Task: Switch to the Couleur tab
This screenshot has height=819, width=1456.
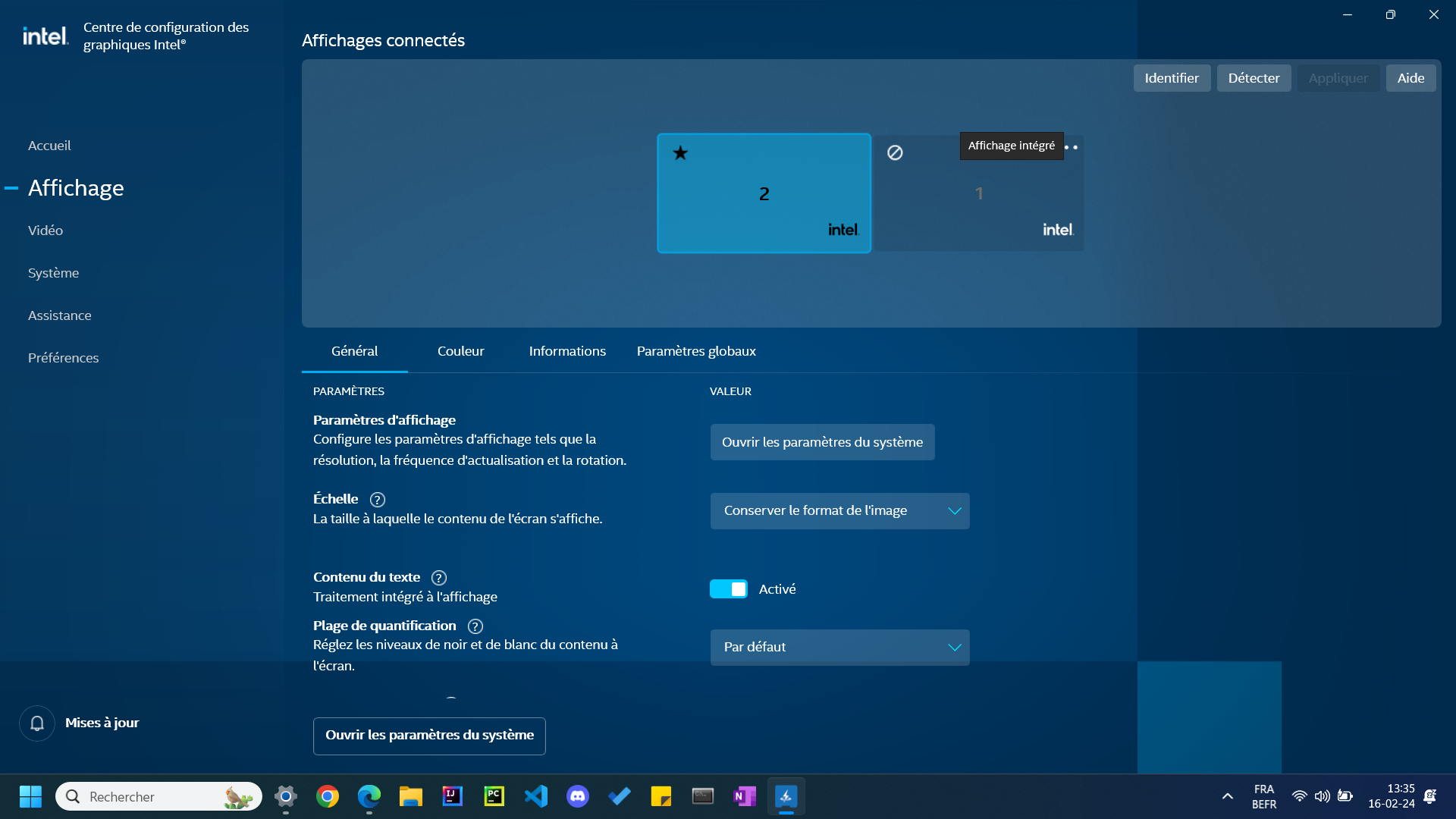Action: (x=460, y=352)
